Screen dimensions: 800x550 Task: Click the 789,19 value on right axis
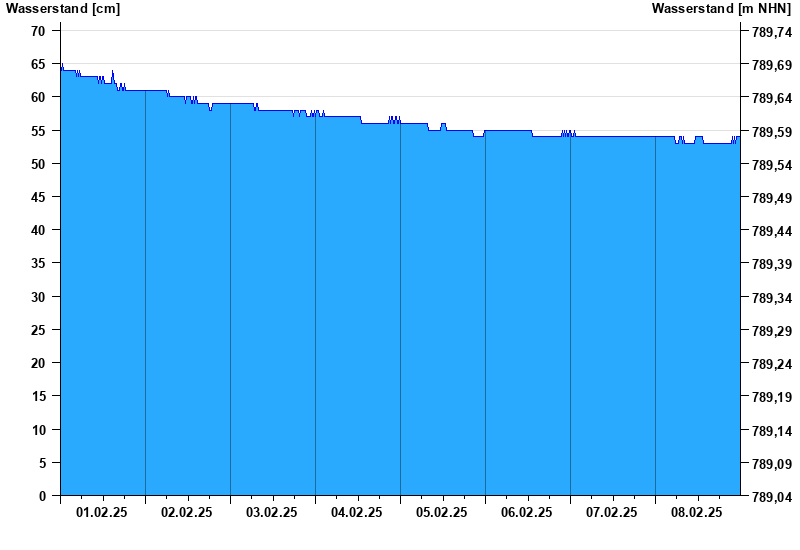coord(772,397)
